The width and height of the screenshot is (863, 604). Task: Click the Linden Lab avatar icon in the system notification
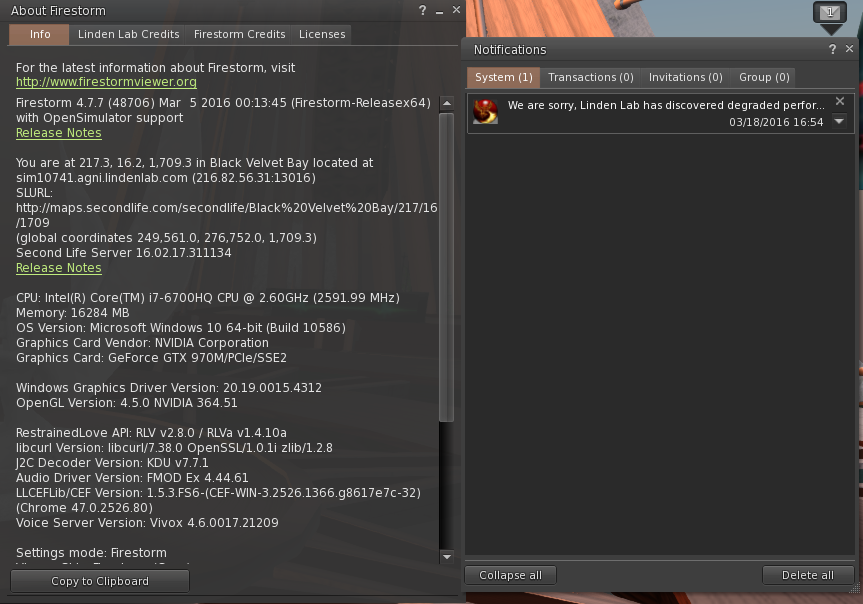tap(485, 113)
